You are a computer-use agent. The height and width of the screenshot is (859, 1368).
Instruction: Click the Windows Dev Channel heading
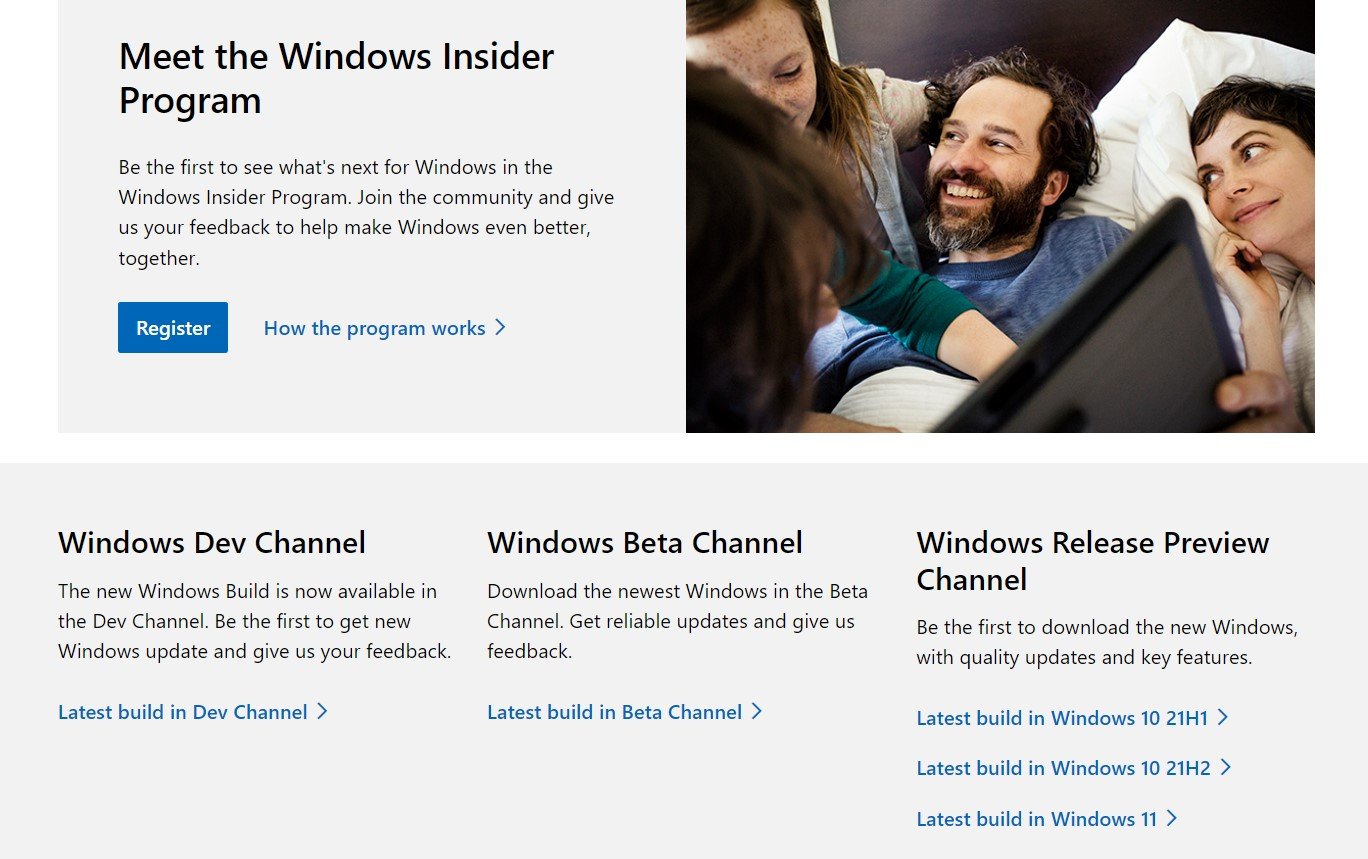(212, 543)
